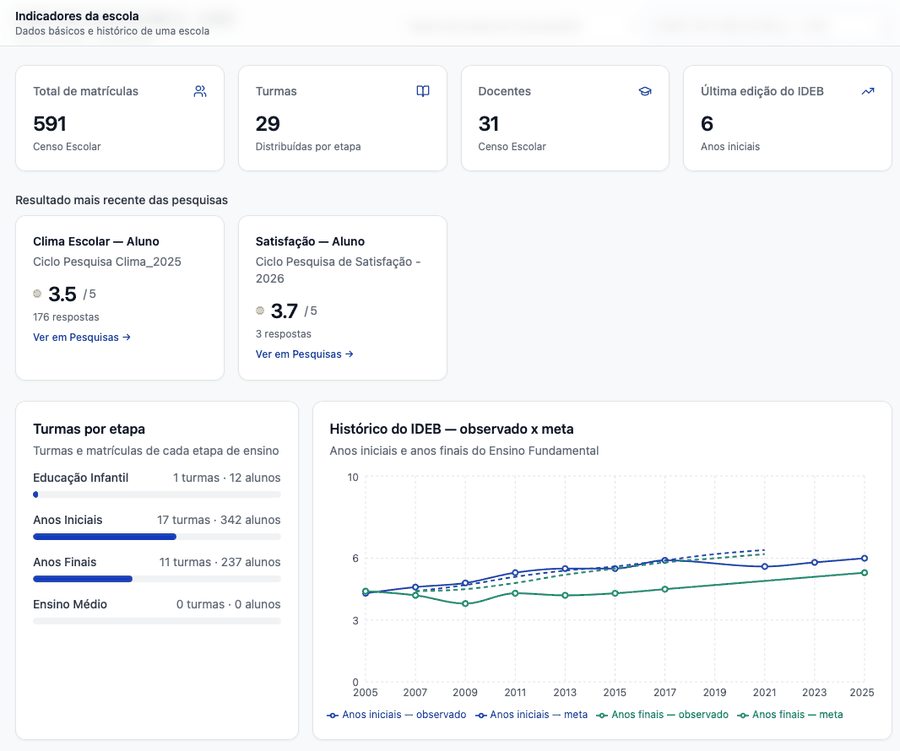This screenshot has width=900, height=751.
Task: Select the 2025 Anos iniciais observed data point
Action: click(864, 558)
